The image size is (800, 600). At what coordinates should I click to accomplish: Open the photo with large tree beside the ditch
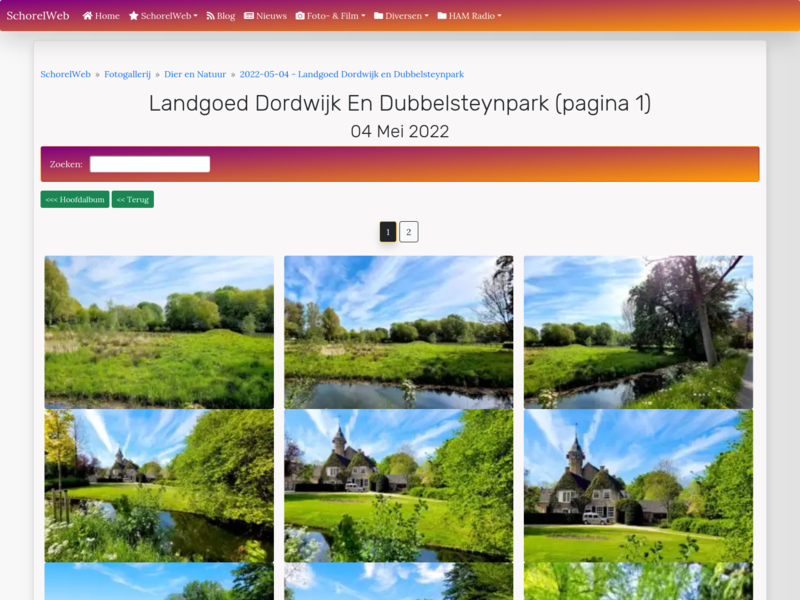coord(638,332)
